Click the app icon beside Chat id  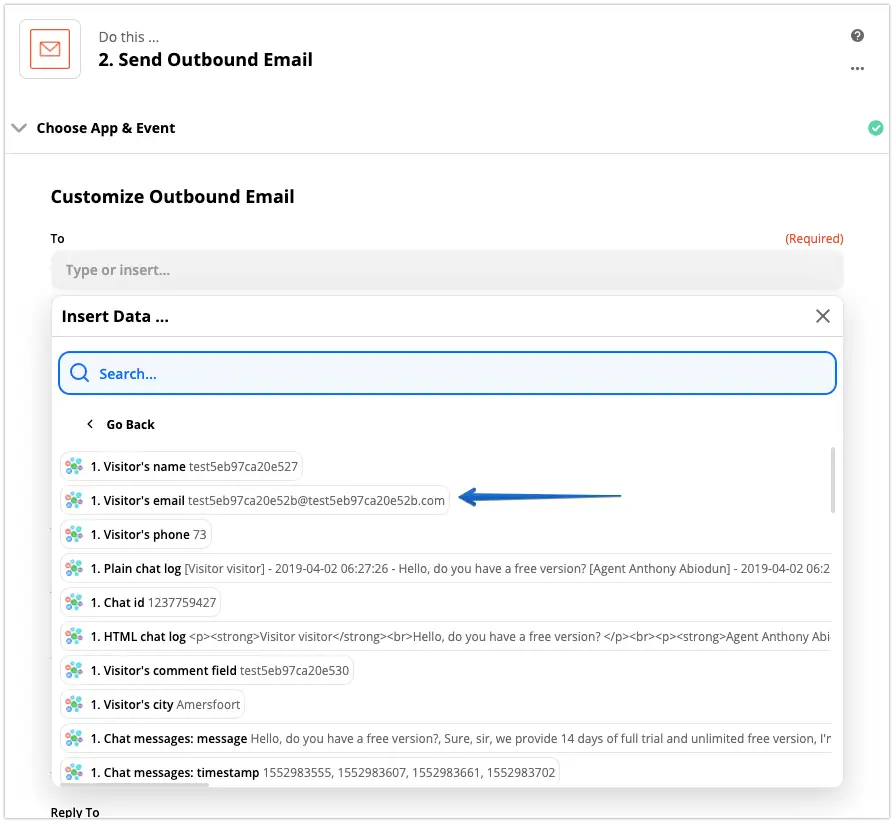click(x=74, y=602)
